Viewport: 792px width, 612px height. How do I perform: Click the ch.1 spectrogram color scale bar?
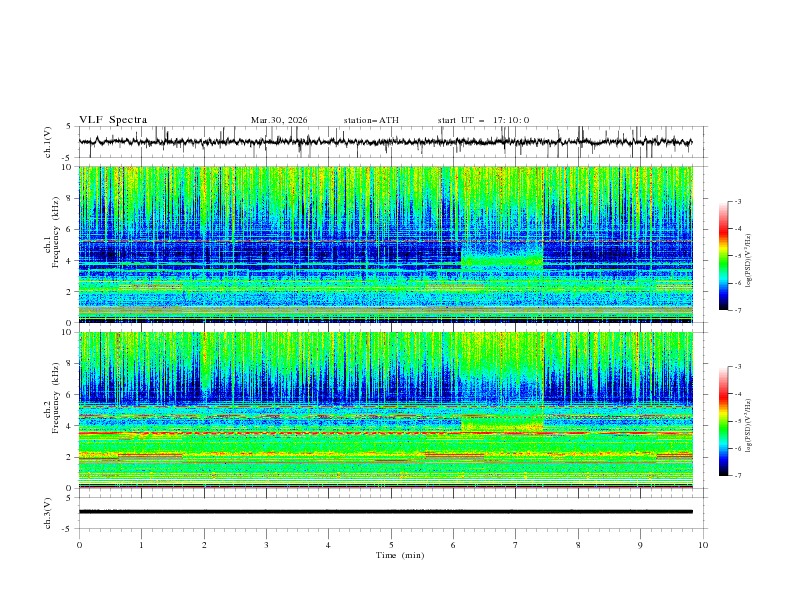[723, 256]
